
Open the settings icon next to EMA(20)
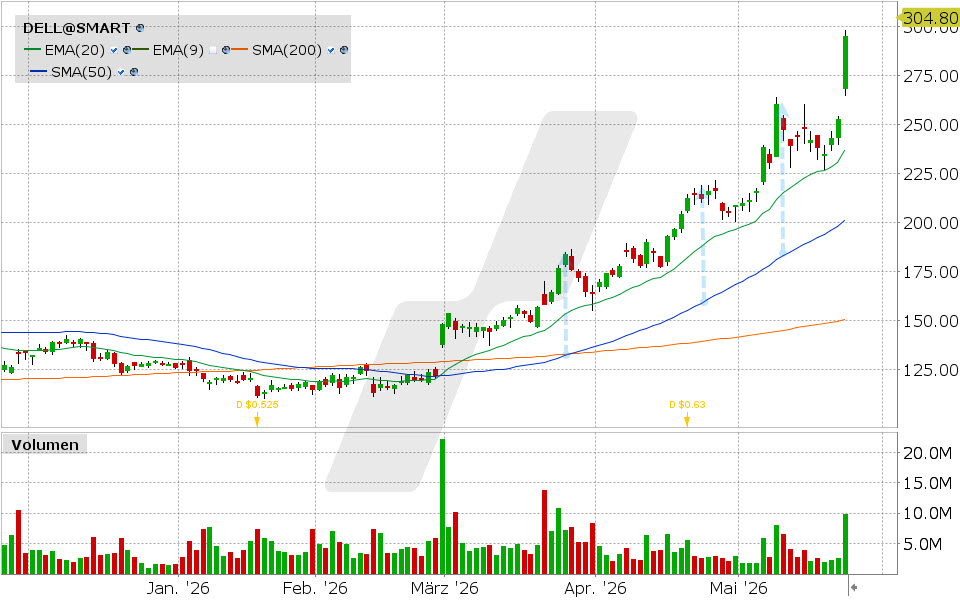pyautogui.click(x=127, y=50)
